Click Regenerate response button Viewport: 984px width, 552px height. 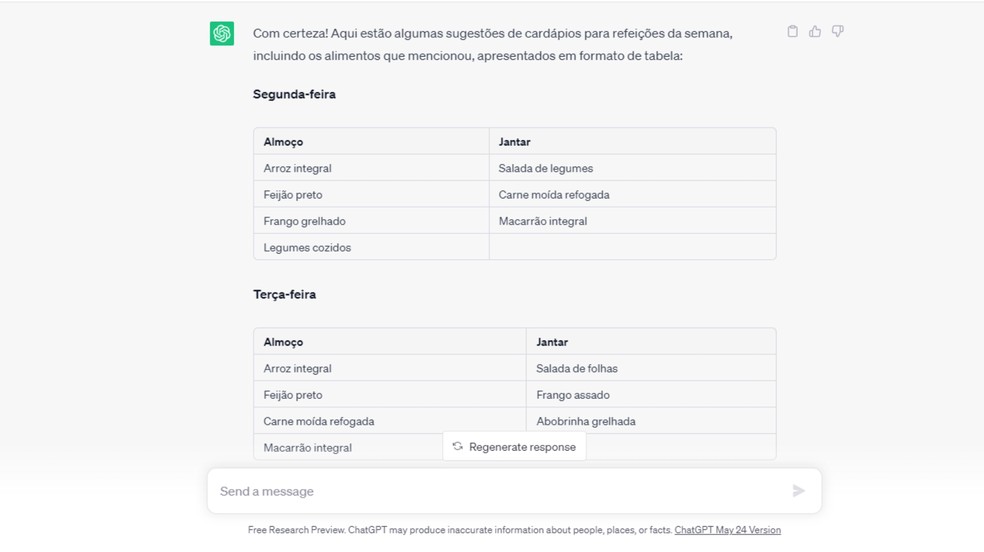pos(514,447)
